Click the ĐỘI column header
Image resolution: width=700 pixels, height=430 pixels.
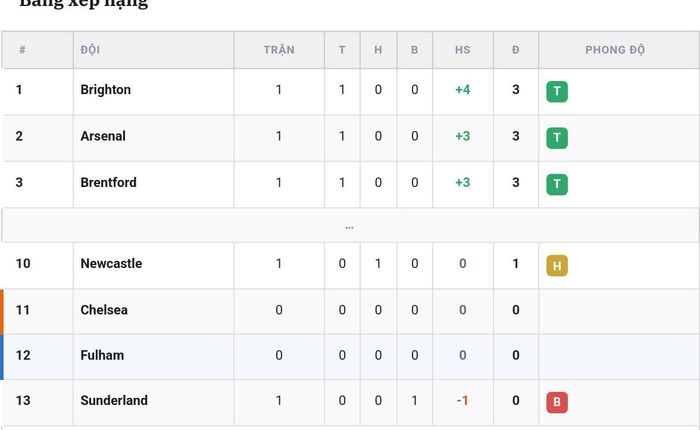click(90, 50)
